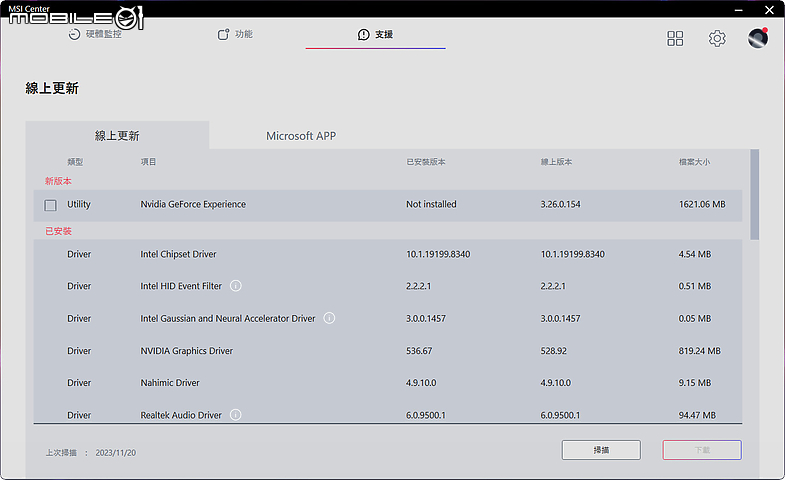
Task: Select the 支援 support tab
Action: tap(375, 34)
